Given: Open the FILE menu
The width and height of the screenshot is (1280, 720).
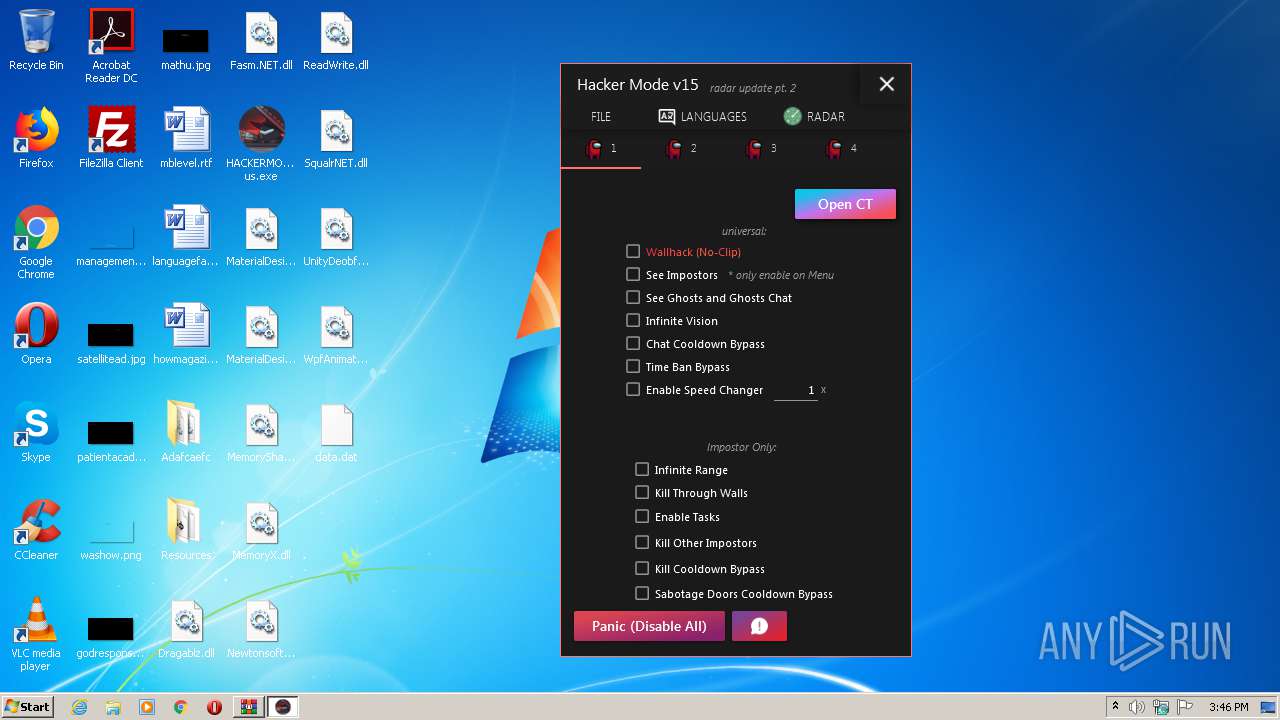Looking at the screenshot, I should pyautogui.click(x=601, y=116).
